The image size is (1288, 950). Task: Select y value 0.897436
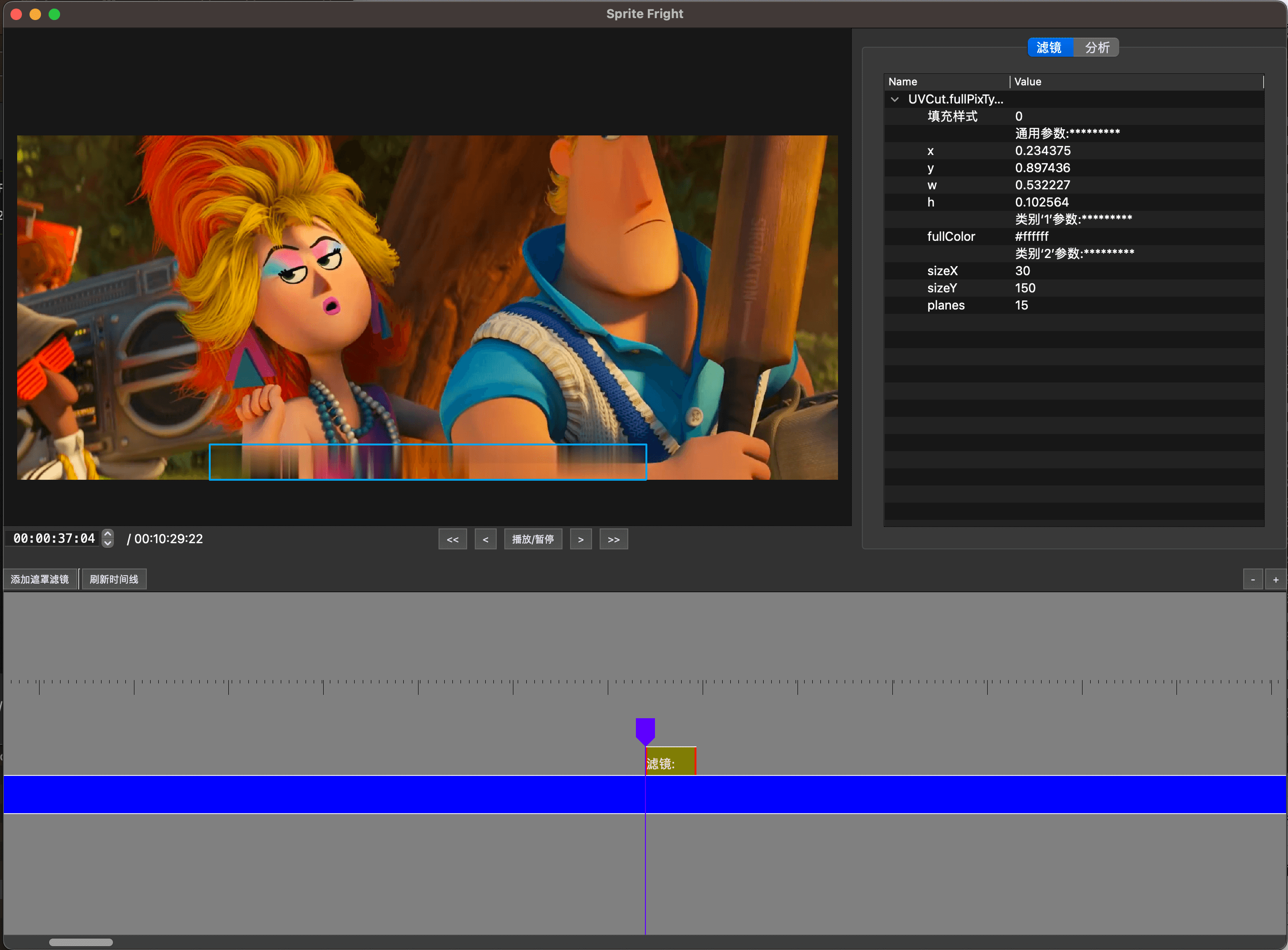pos(1042,168)
